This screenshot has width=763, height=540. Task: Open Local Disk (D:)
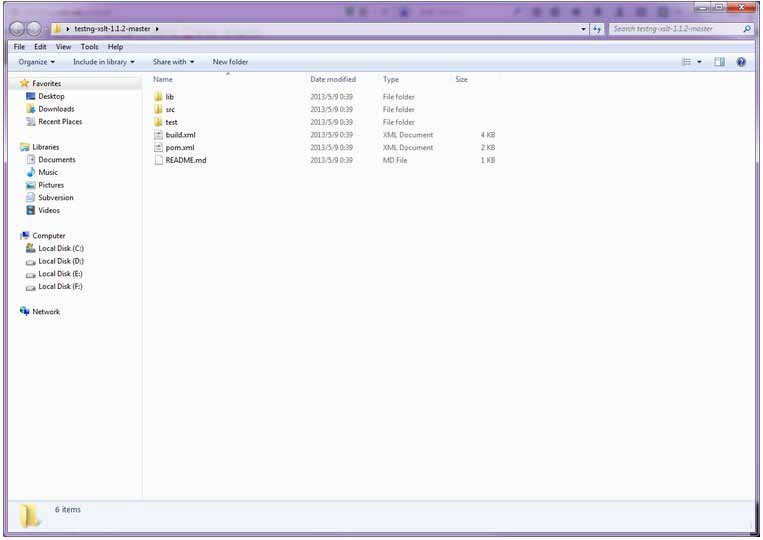coord(61,261)
